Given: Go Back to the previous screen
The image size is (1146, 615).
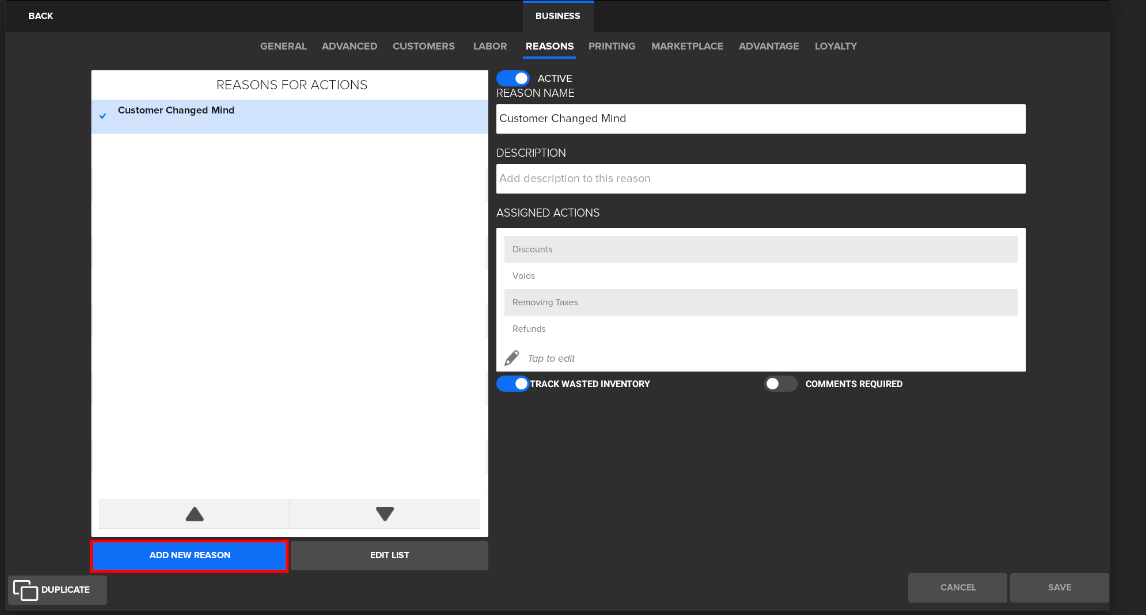Looking at the screenshot, I should click(x=41, y=16).
